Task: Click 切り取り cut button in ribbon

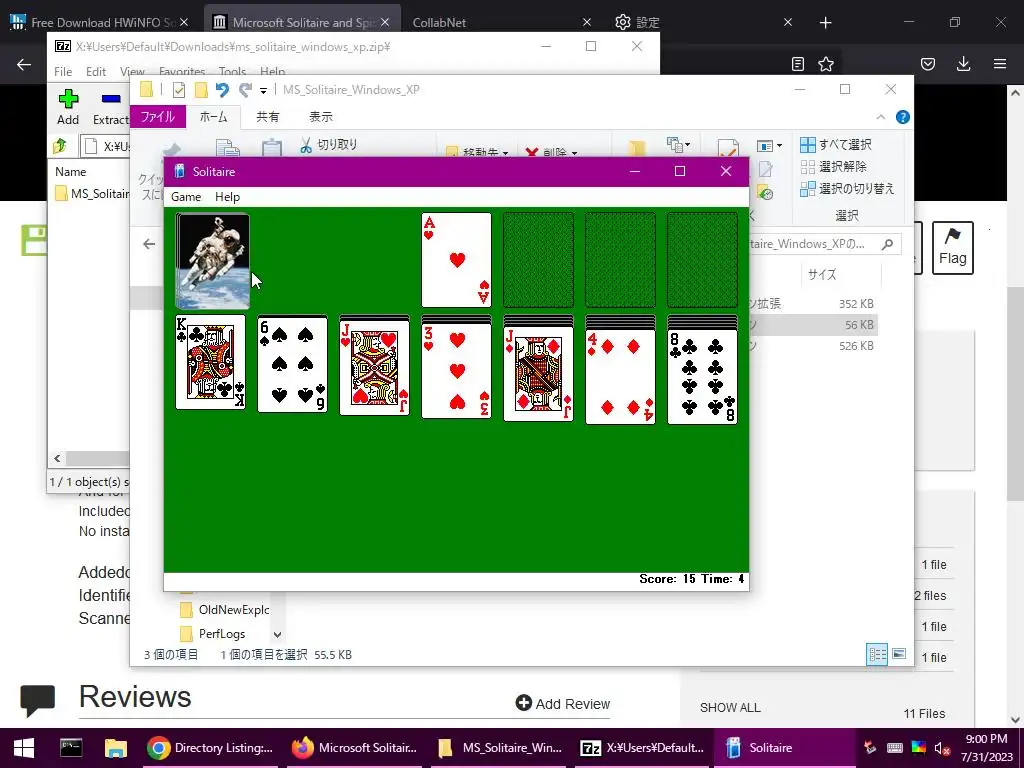Action: coord(328,144)
